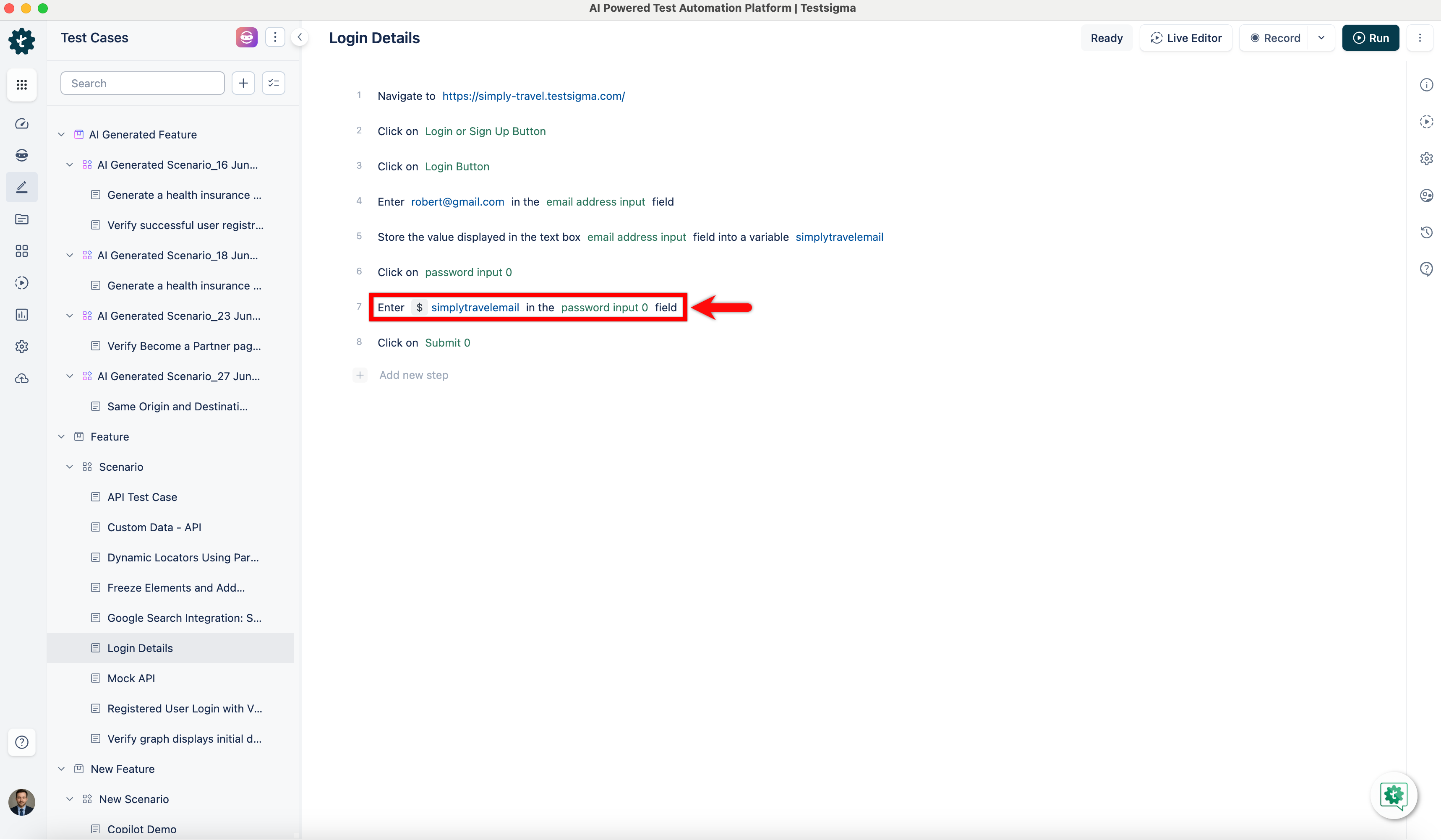The width and height of the screenshot is (1441, 840).
Task: Select the Mock API test case
Action: click(131, 678)
